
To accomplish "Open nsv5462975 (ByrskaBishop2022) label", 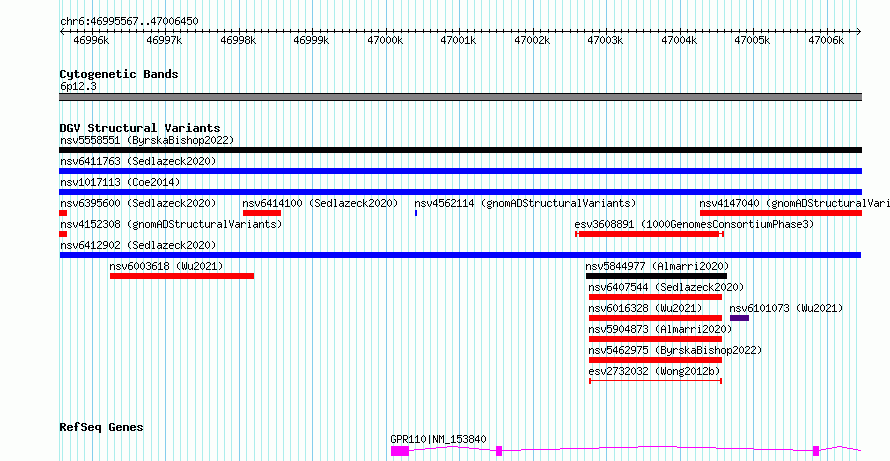I will (675, 350).
